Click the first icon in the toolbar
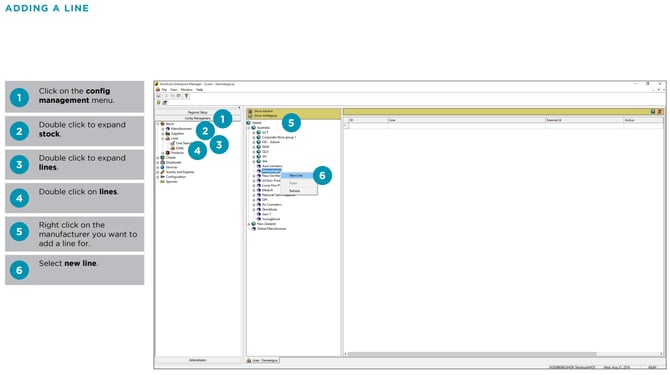The image size is (670, 375). (x=159, y=96)
